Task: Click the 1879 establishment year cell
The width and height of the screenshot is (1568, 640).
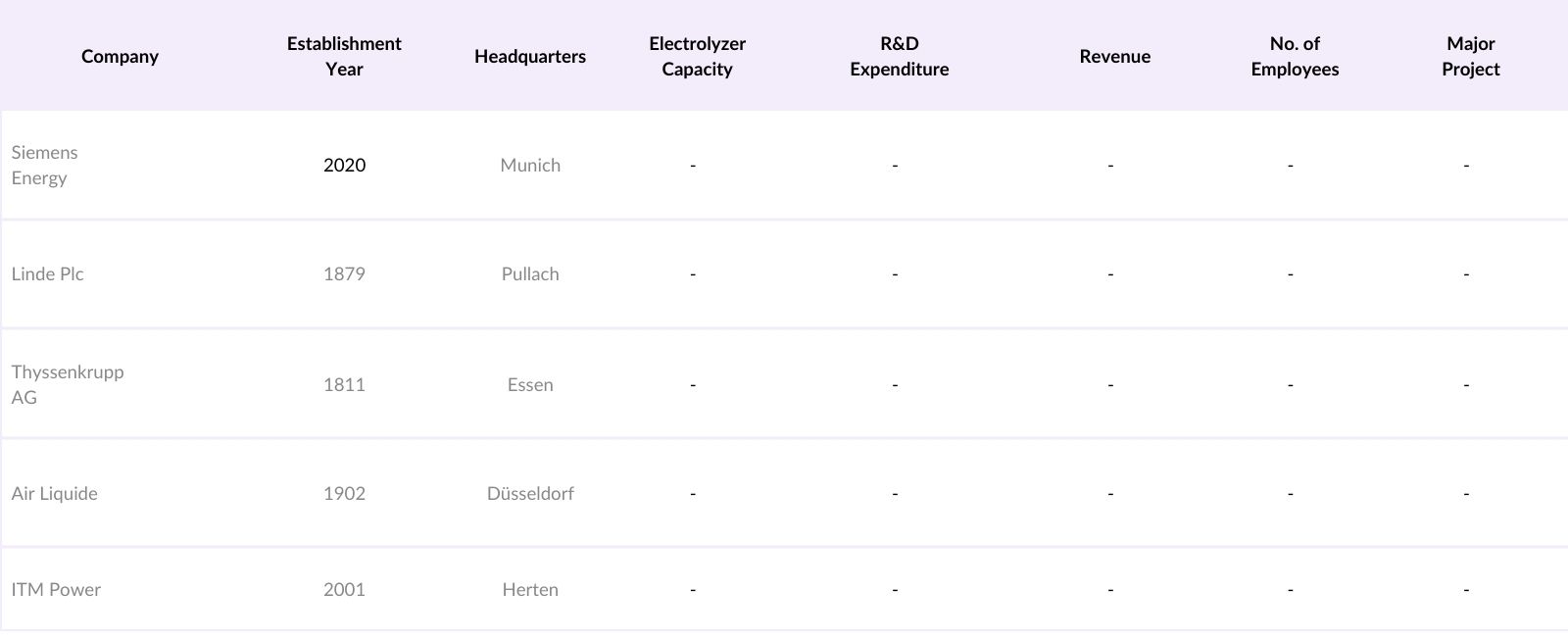Action: [x=344, y=274]
